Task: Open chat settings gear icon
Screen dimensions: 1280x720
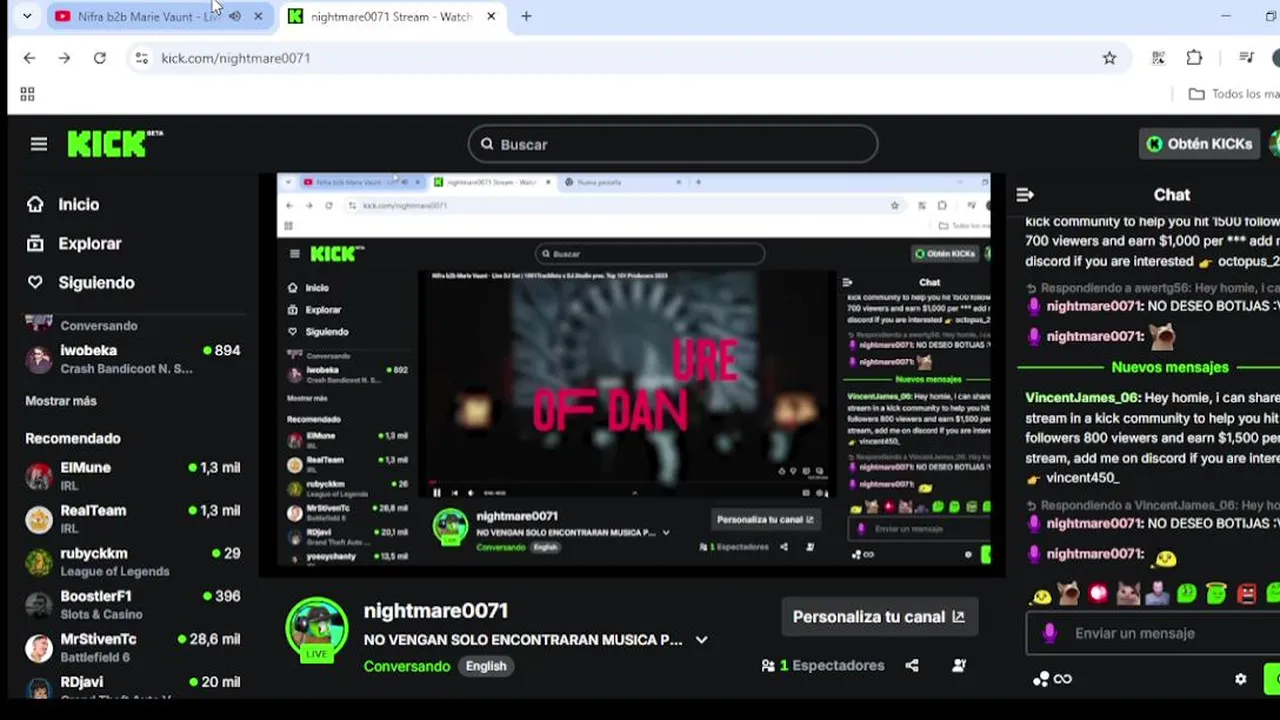Action: [x=1241, y=679]
